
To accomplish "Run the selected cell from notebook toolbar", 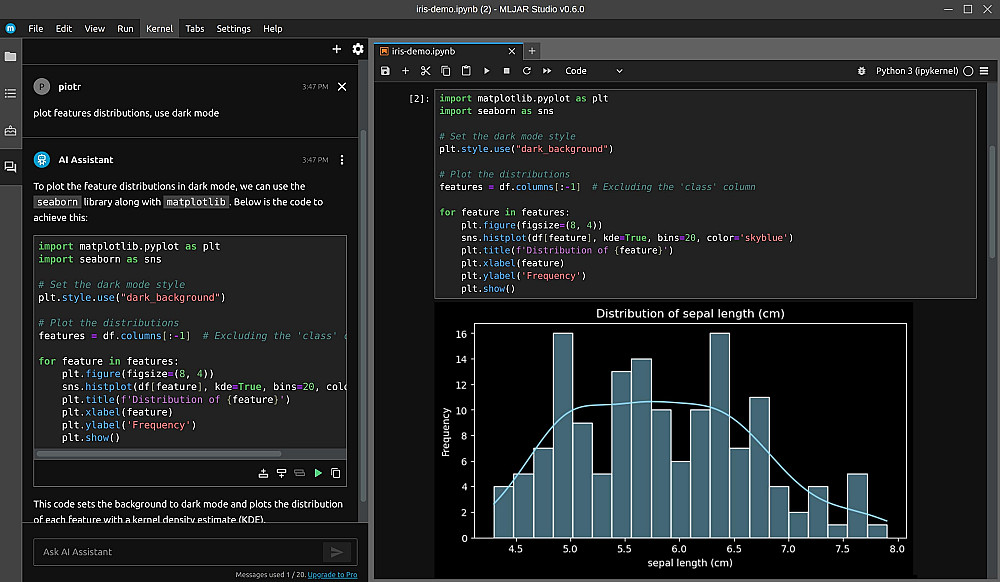I will pos(487,71).
